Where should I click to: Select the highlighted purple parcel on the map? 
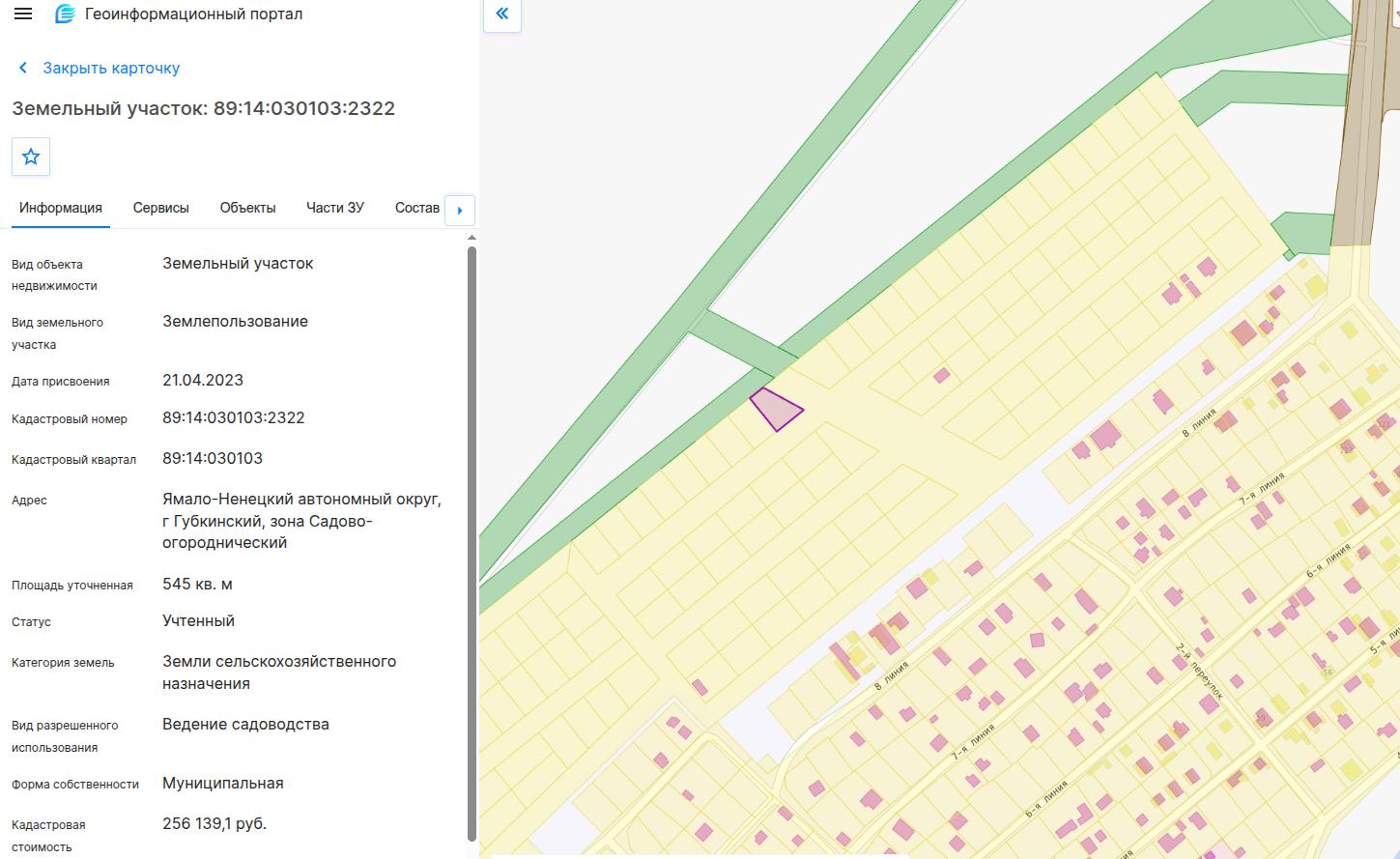[x=776, y=409]
